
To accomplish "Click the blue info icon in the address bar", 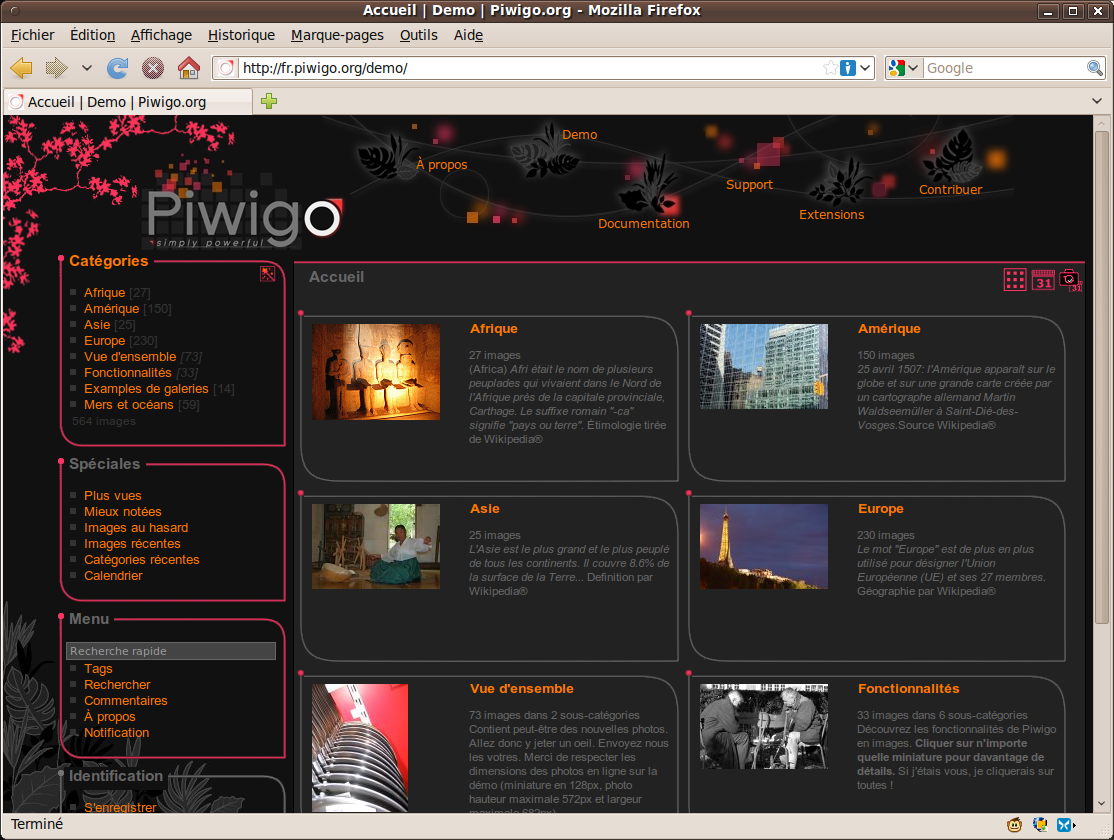I will pyautogui.click(x=848, y=68).
